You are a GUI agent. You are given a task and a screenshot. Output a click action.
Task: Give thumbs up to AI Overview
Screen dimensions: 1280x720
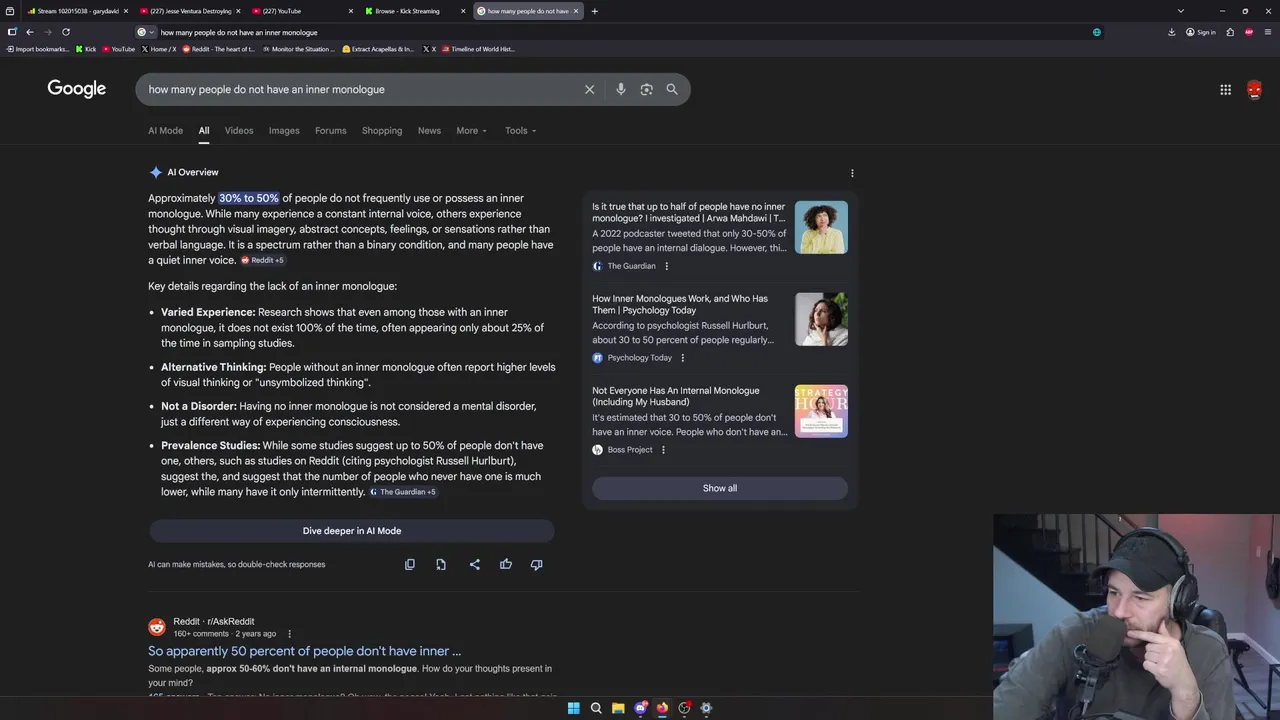(506, 564)
